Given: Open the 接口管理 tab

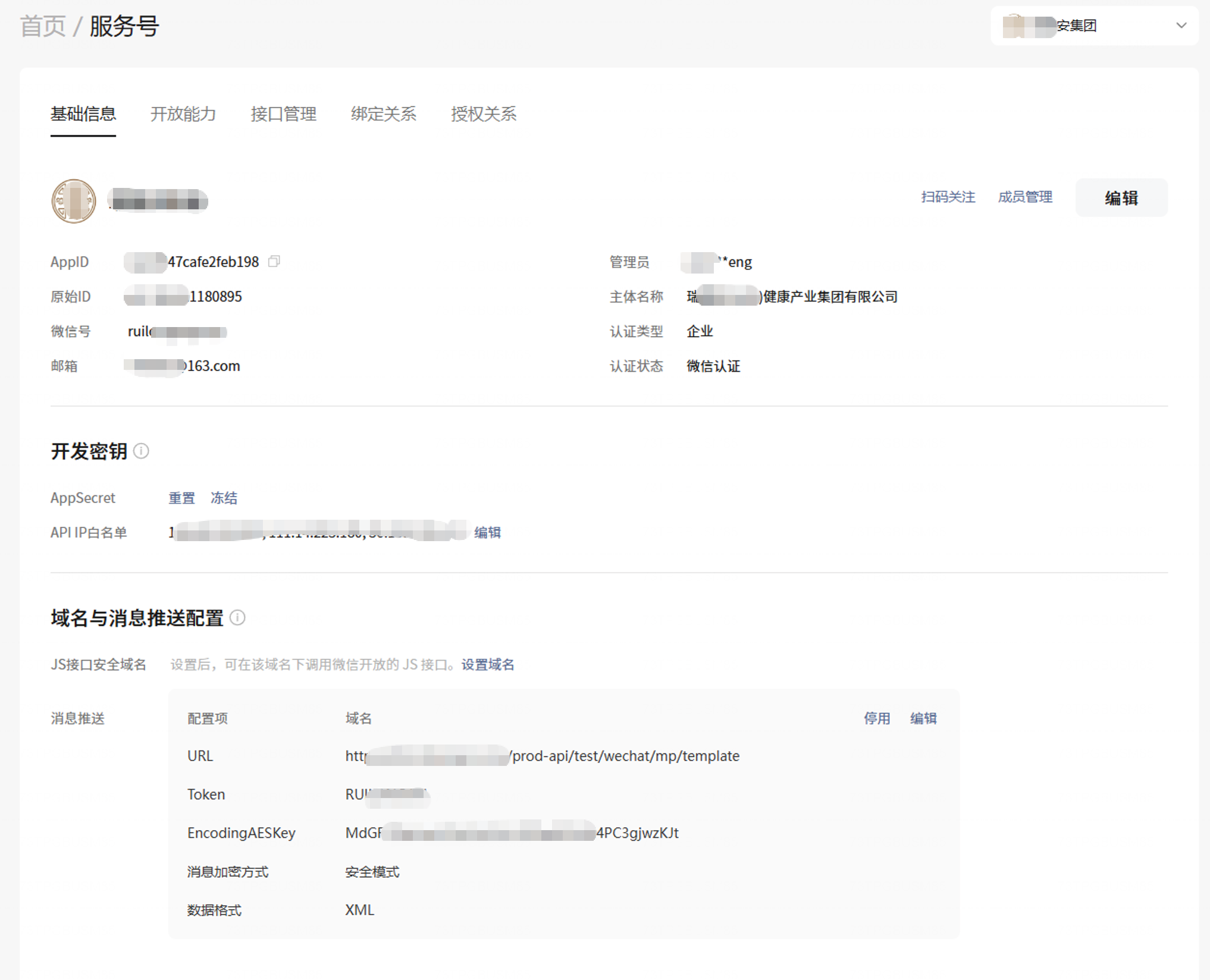Looking at the screenshot, I should click(x=283, y=114).
